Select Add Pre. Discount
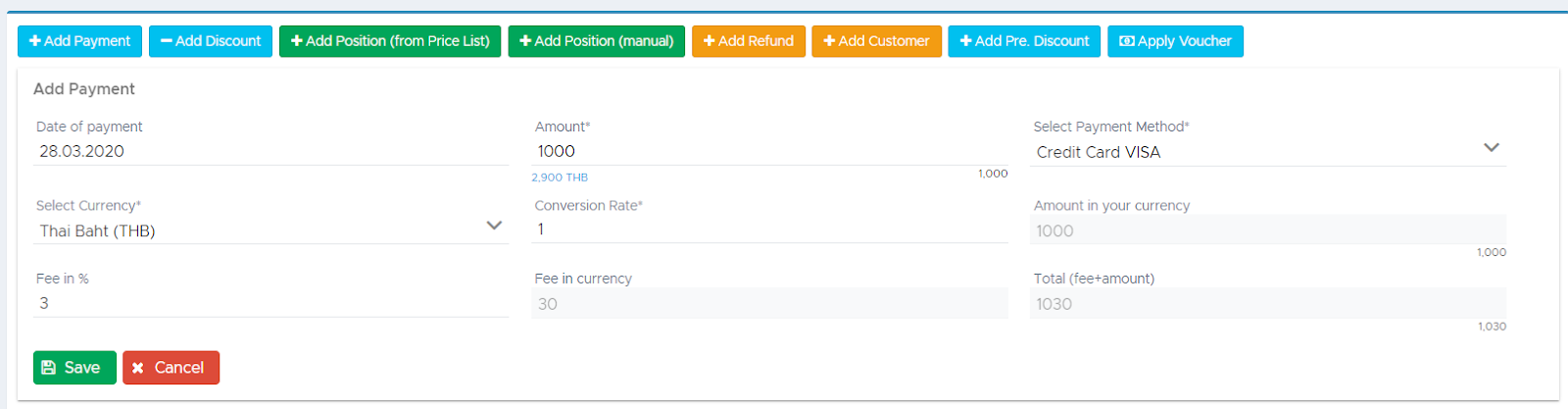The image size is (1568, 409). (1024, 41)
